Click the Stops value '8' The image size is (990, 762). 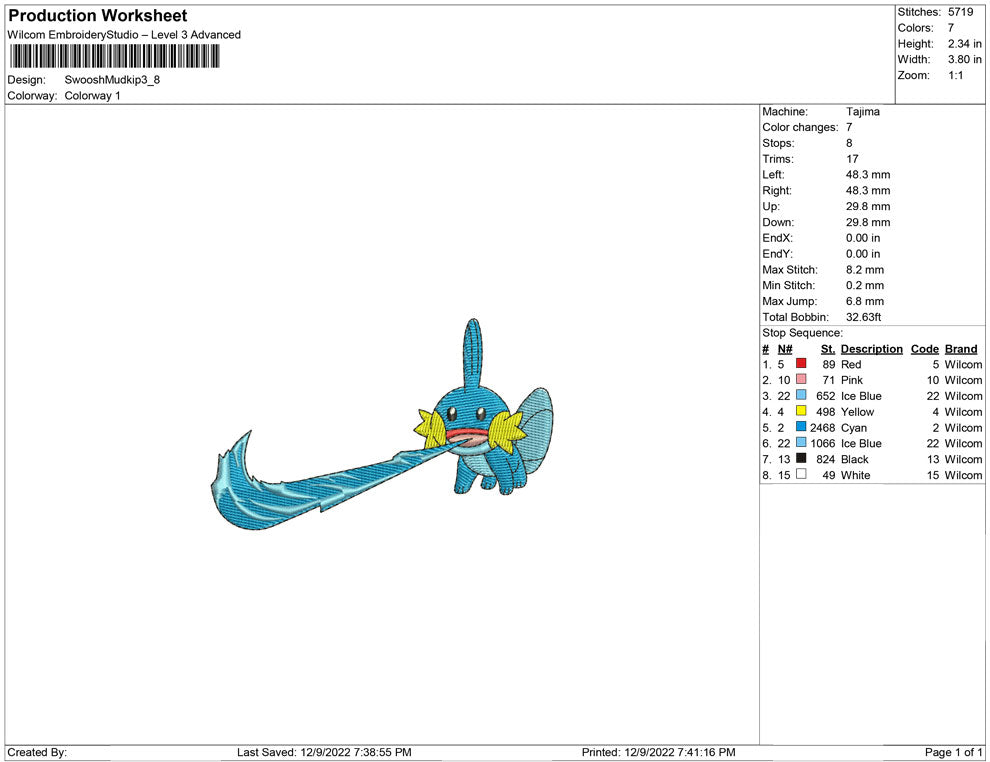point(849,143)
